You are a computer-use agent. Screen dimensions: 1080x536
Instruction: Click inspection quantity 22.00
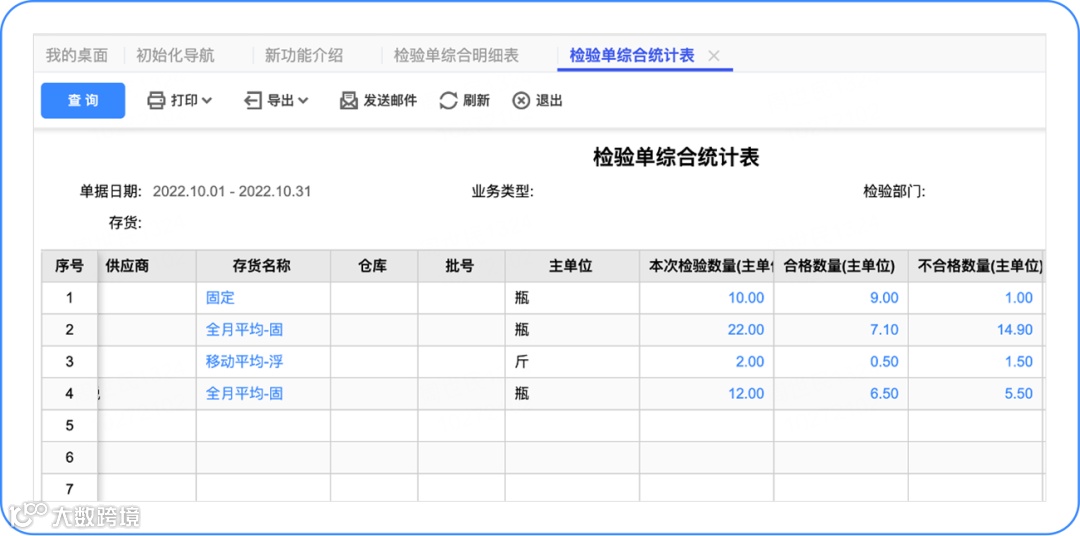[x=746, y=329]
